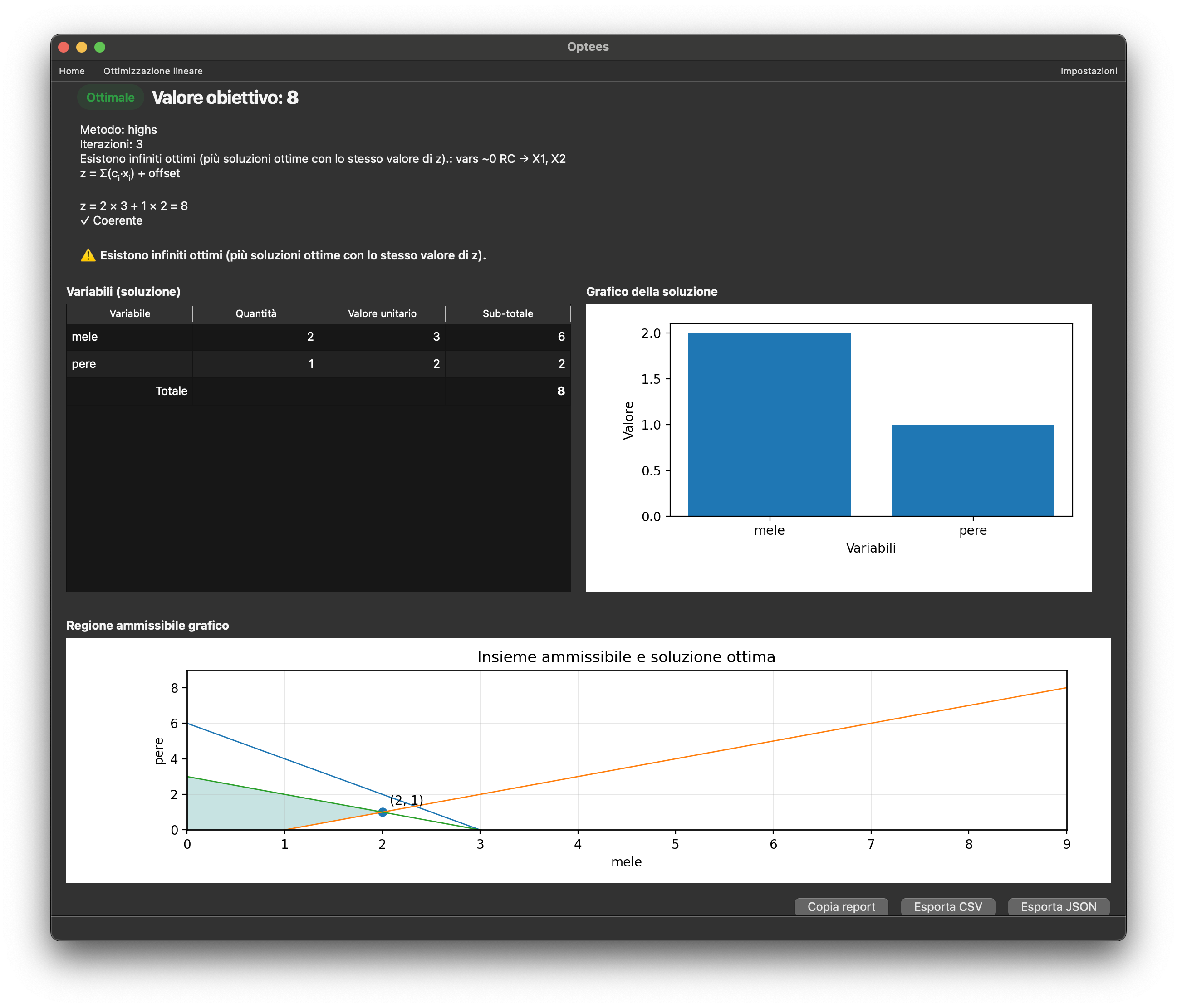Open Impostazioni settings
Image resolution: width=1177 pixels, height=1008 pixels.
(1089, 71)
